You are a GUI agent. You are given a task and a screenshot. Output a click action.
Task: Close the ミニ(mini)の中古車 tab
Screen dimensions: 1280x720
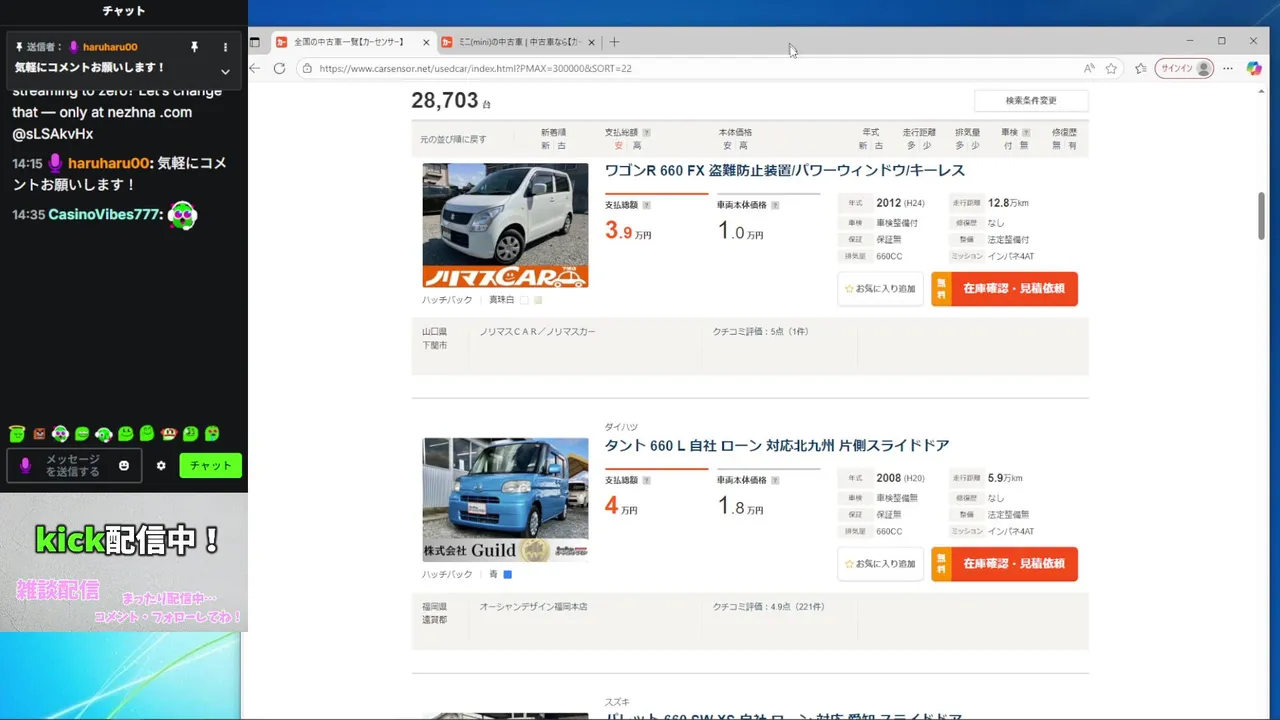point(592,42)
